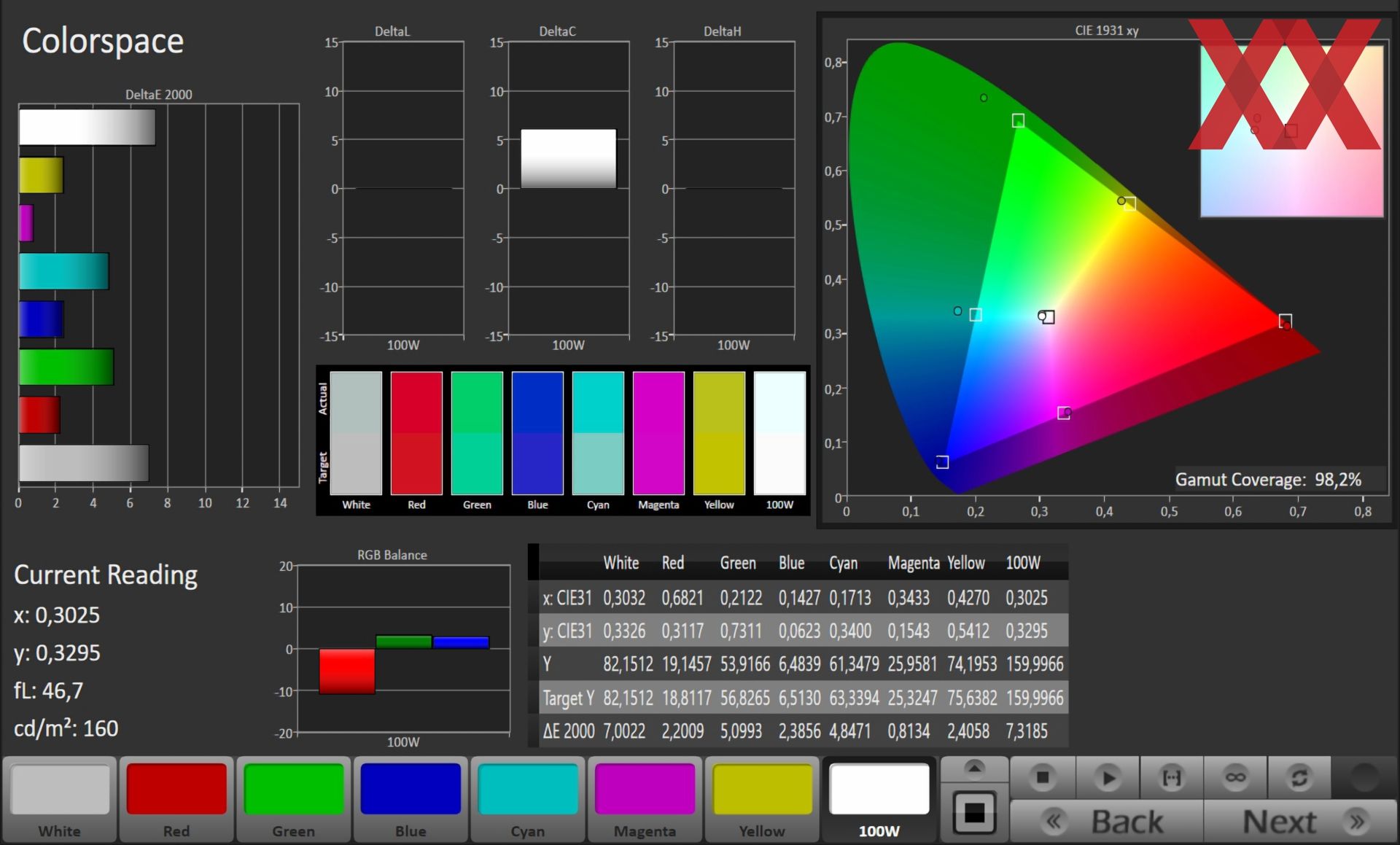The image size is (1400, 845).
Task: Click the Magenta actual/target comparison swatch
Action: 658,433
